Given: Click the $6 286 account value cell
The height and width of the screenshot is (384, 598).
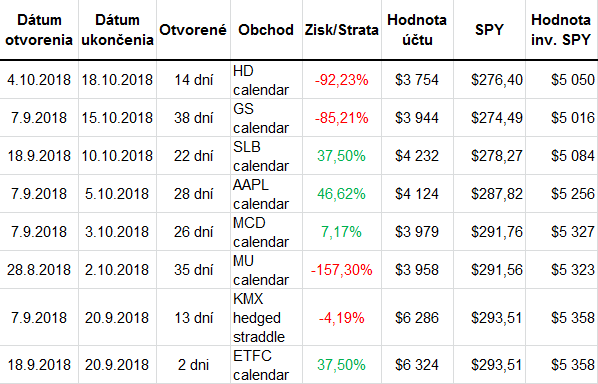Looking at the screenshot, I should tap(417, 317).
